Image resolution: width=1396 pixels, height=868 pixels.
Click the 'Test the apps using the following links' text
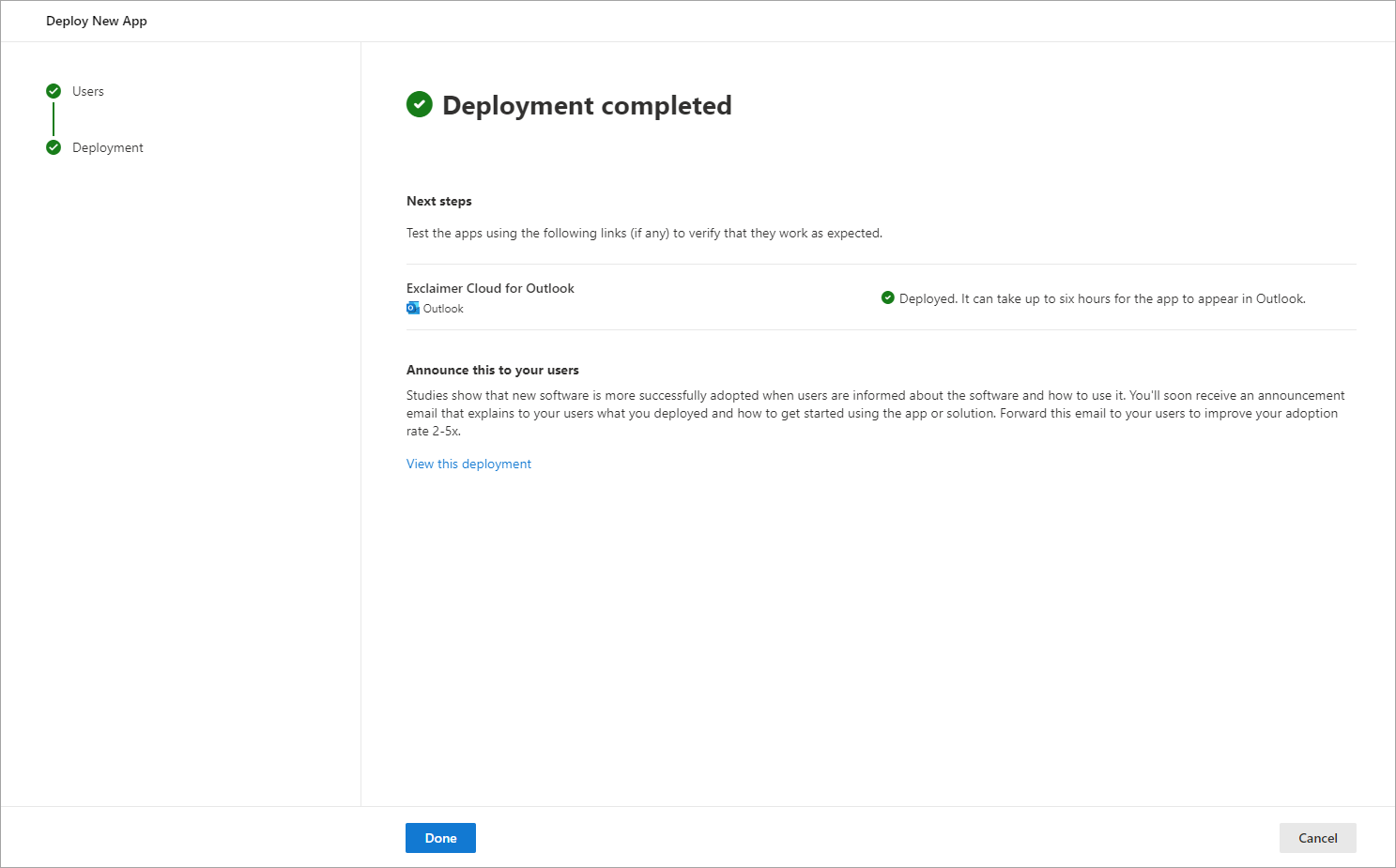click(644, 233)
